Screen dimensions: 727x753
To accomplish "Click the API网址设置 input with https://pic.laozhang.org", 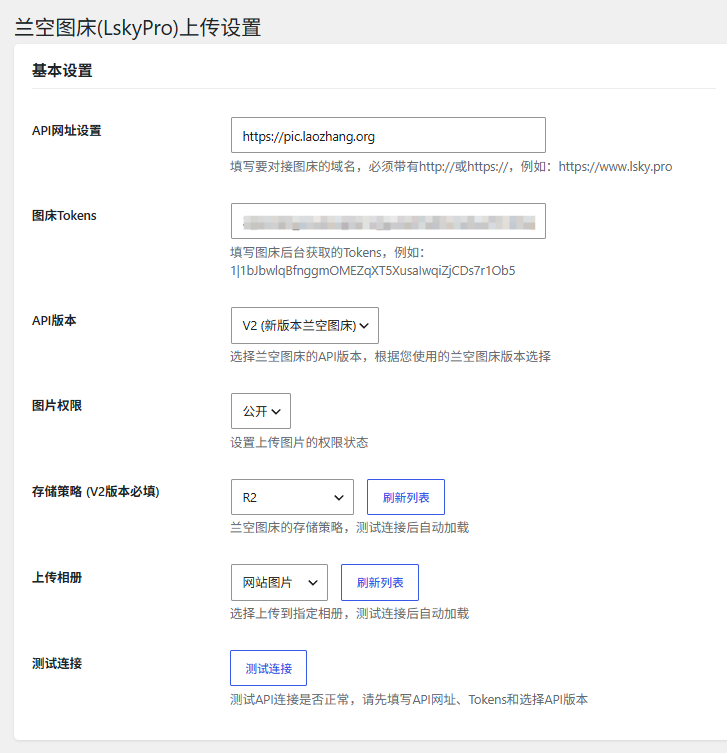I will coord(388,135).
